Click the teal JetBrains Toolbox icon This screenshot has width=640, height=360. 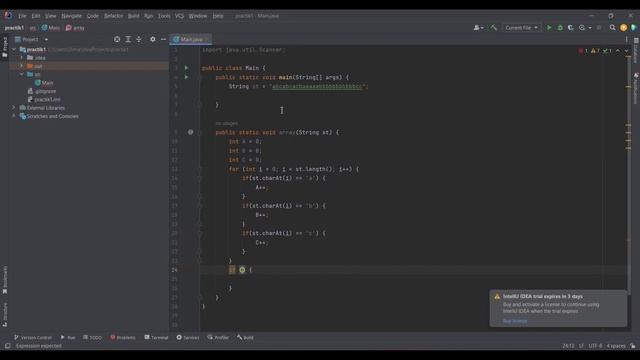coord(633,28)
